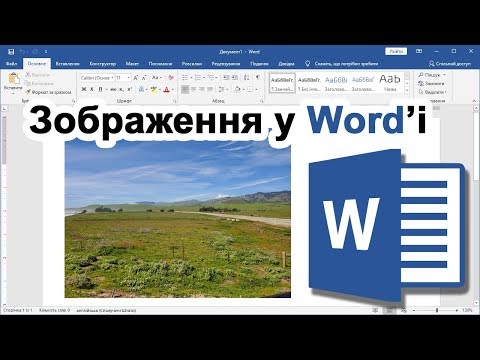Open the font size 11 dropdown
Image resolution: width=480 pixels, height=360 pixels.
(x=129, y=78)
